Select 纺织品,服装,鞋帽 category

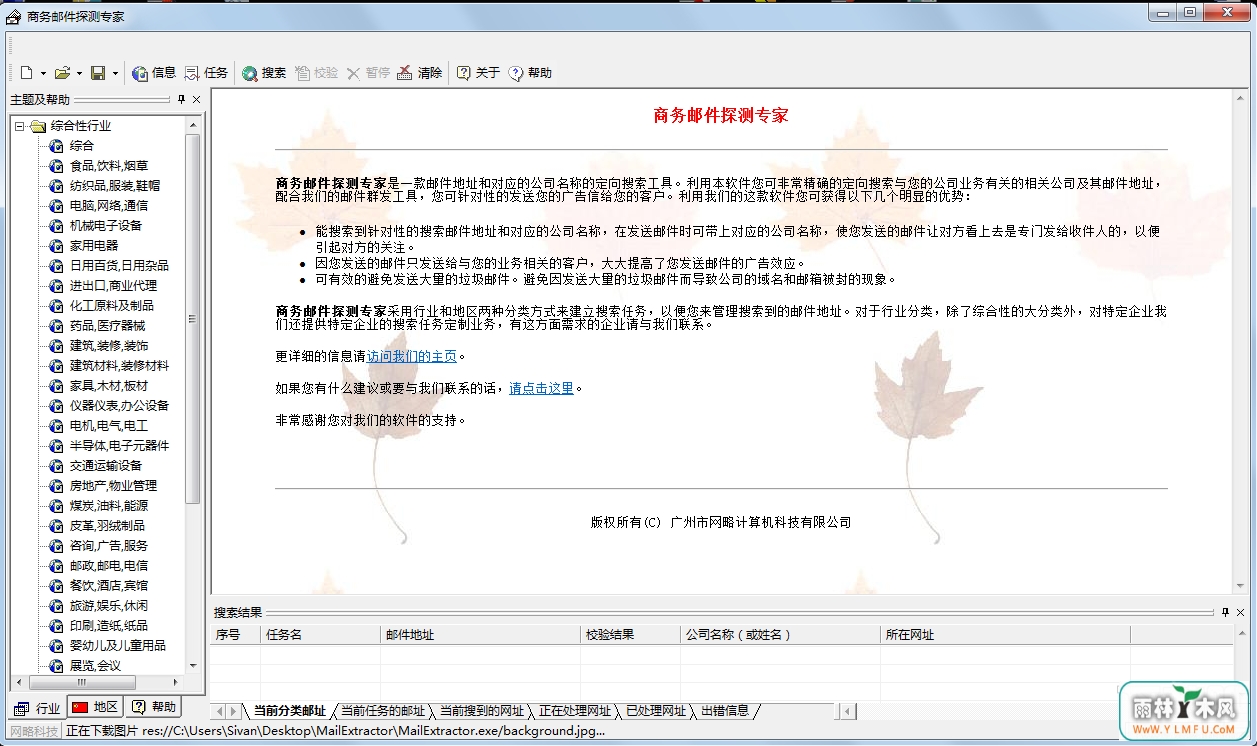(115, 185)
